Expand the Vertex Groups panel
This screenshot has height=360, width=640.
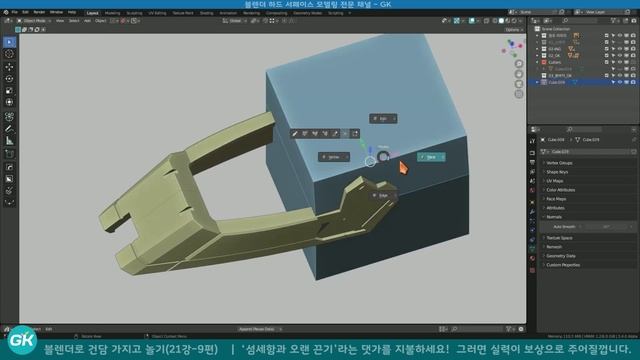tap(559, 163)
